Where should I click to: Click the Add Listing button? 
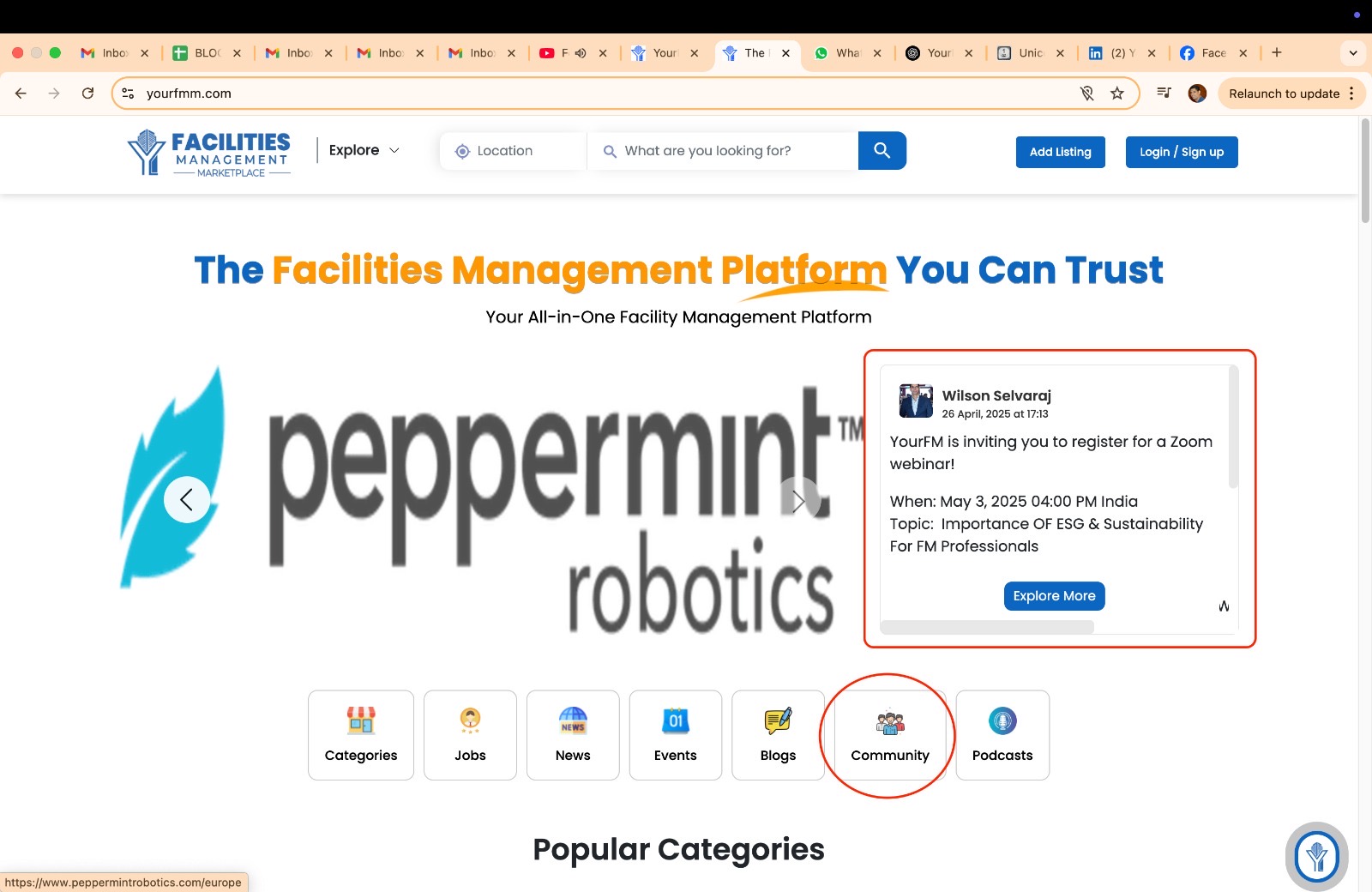(1061, 152)
